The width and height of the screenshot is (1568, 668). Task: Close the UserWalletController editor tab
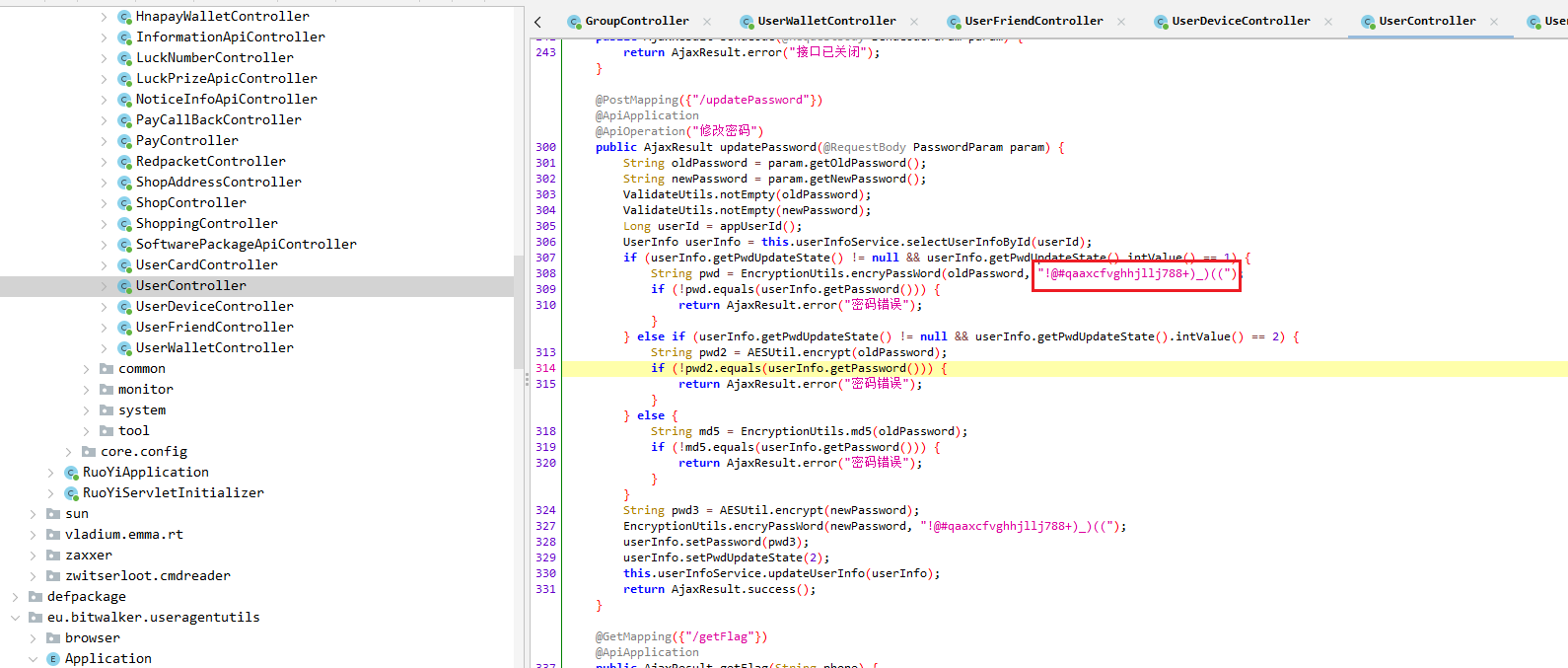pos(915,21)
